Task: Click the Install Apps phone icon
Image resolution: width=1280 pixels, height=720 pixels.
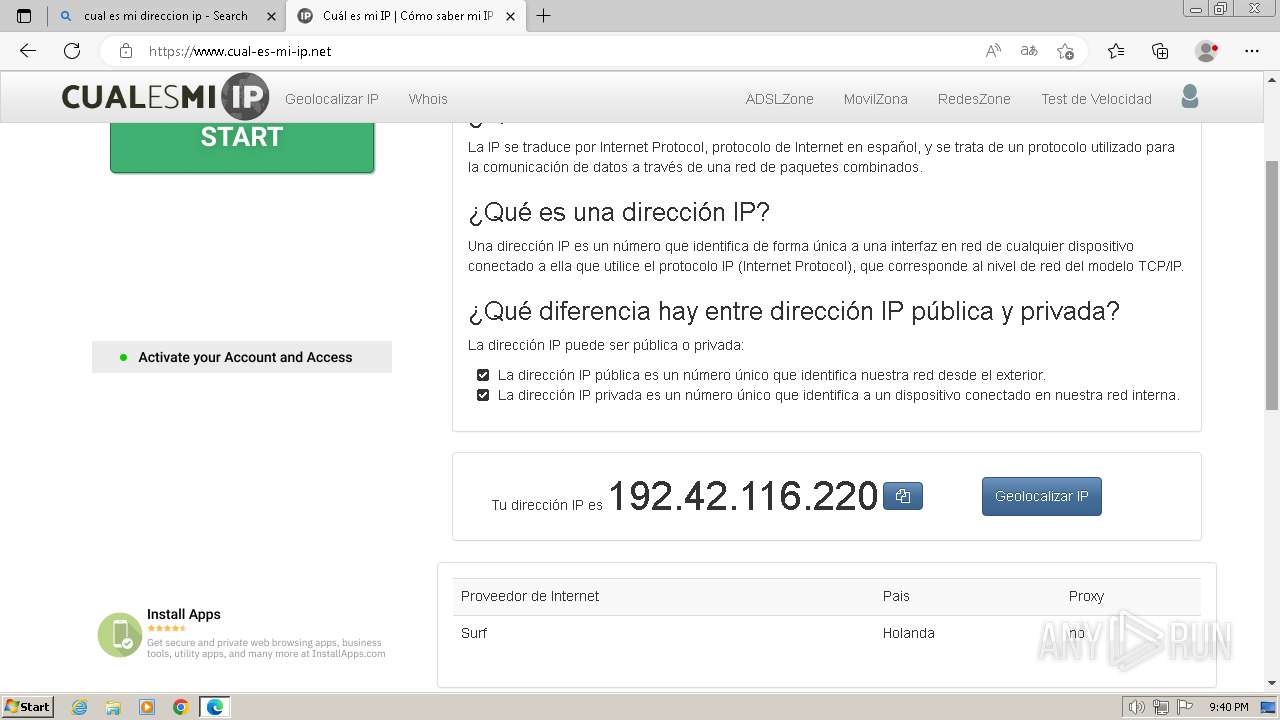Action: [x=120, y=635]
